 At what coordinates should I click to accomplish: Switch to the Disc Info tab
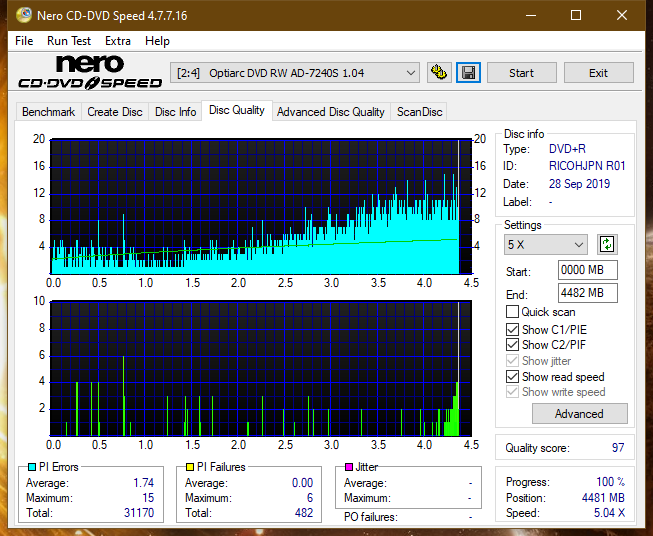coord(175,112)
